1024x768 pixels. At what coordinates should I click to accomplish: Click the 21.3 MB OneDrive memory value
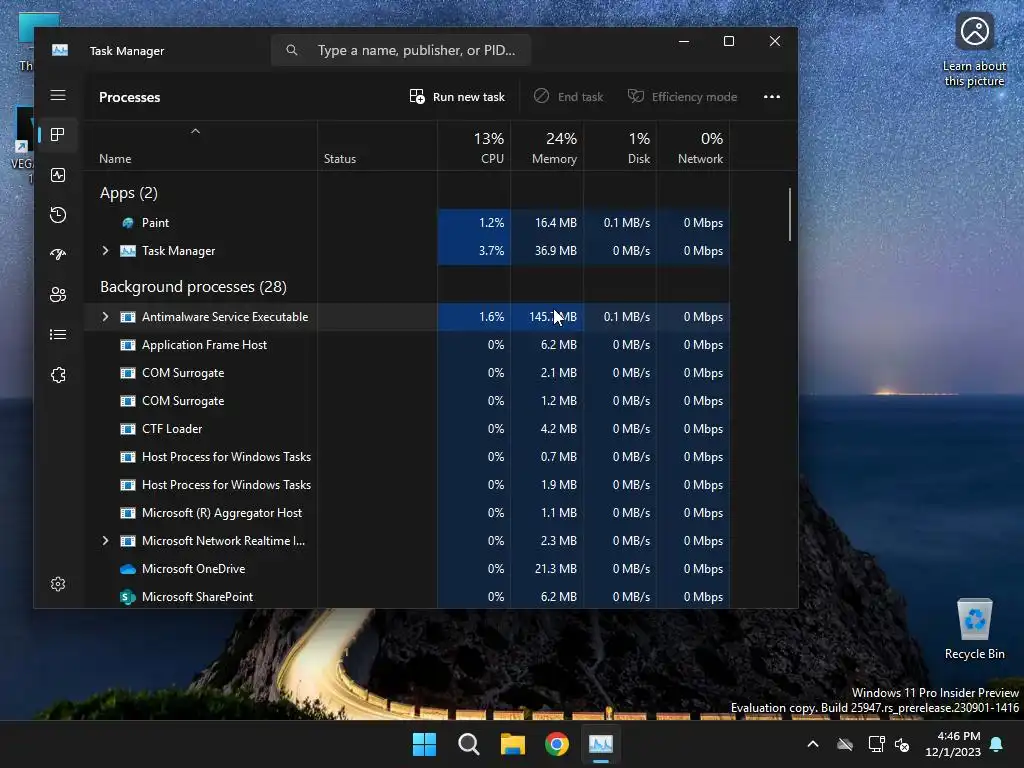pyautogui.click(x=556, y=569)
